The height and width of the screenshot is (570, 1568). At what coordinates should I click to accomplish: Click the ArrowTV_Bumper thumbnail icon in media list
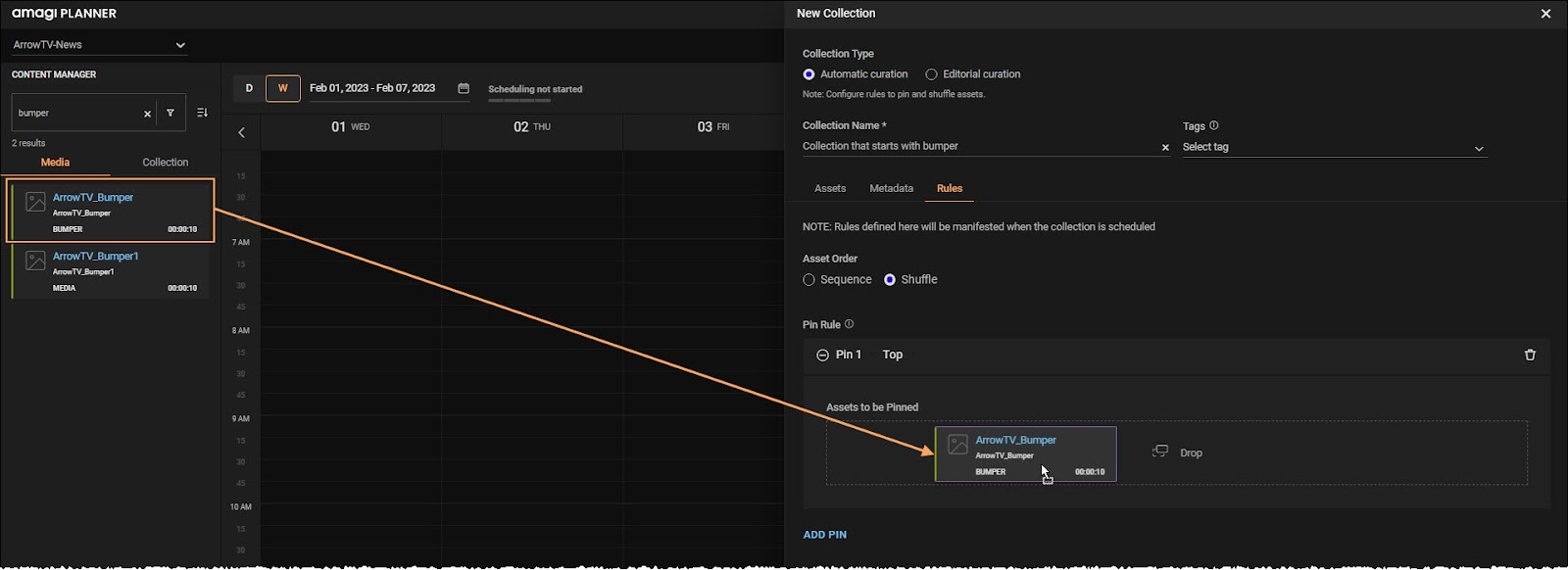pyautogui.click(x=35, y=202)
